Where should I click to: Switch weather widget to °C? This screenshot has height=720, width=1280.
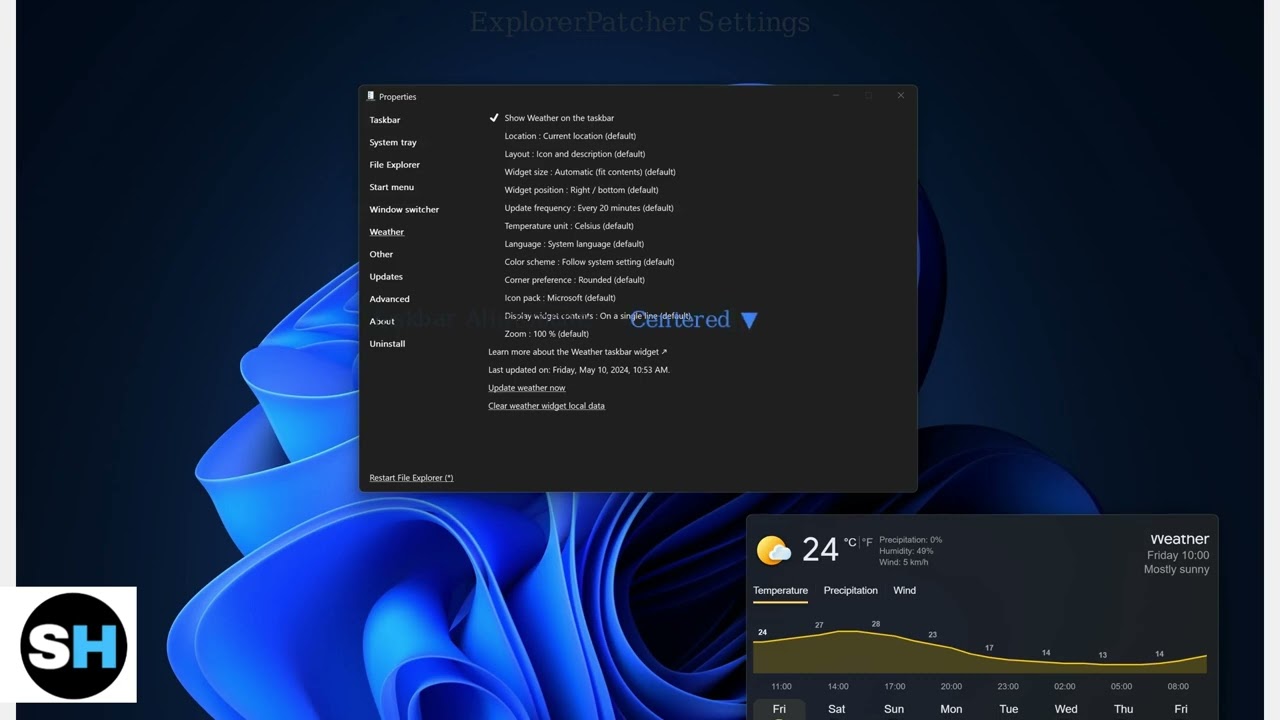click(850, 542)
